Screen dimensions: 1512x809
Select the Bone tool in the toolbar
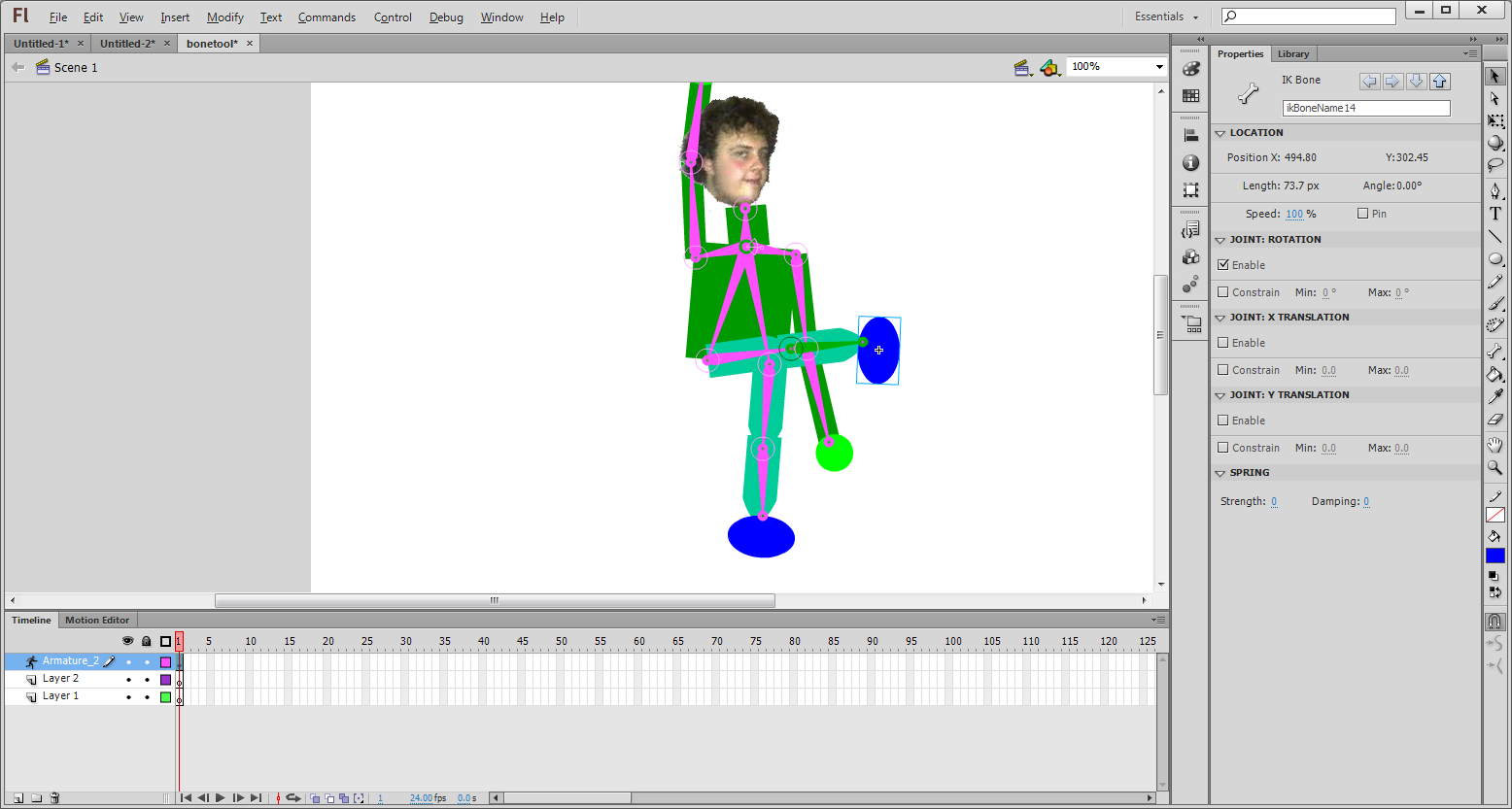tap(1495, 350)
